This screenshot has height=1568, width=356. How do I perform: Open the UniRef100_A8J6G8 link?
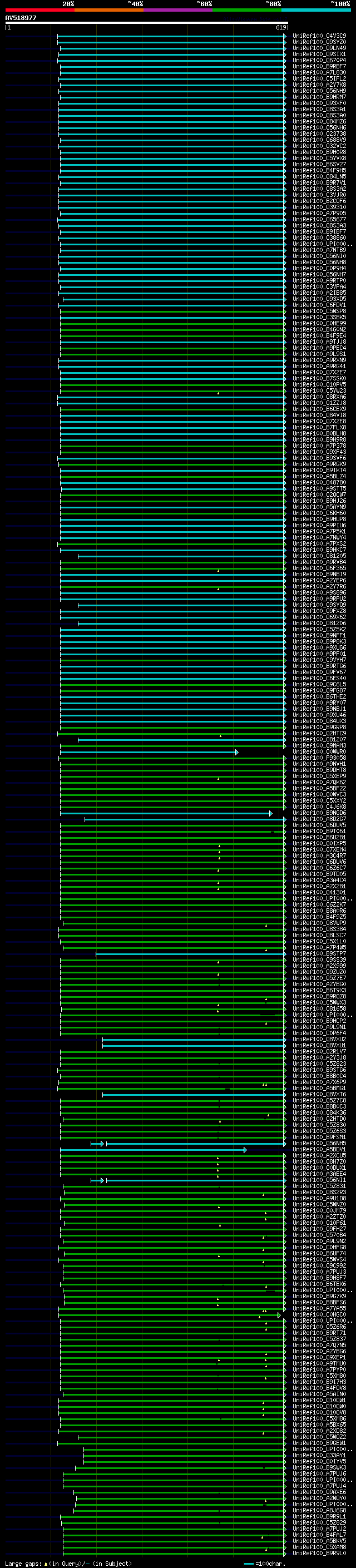point(319,1511)
